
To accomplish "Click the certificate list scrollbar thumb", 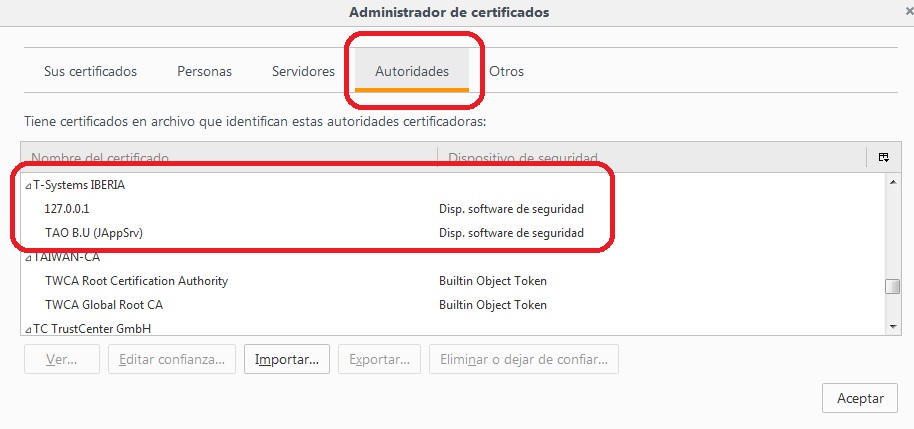I will (892, 287).
